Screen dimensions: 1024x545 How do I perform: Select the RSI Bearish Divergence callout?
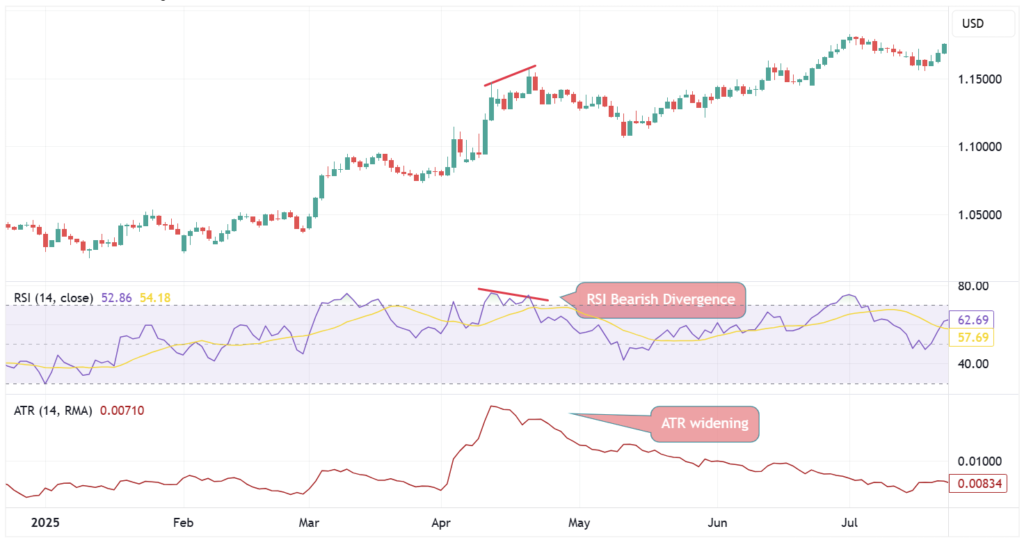660,300
